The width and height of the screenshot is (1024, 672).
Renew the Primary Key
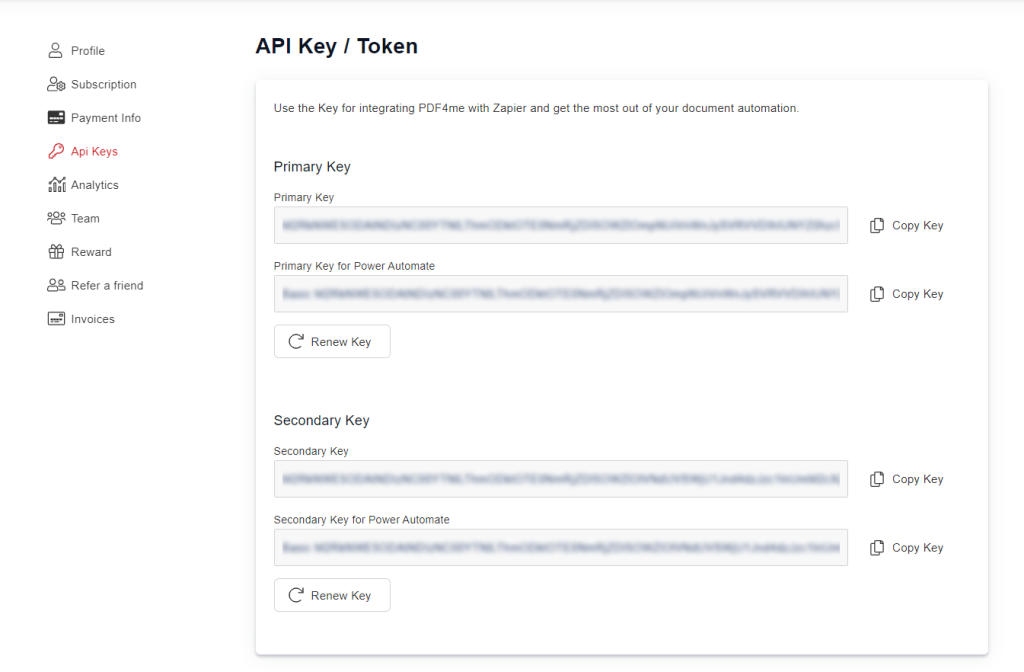(x=332, y=342)
